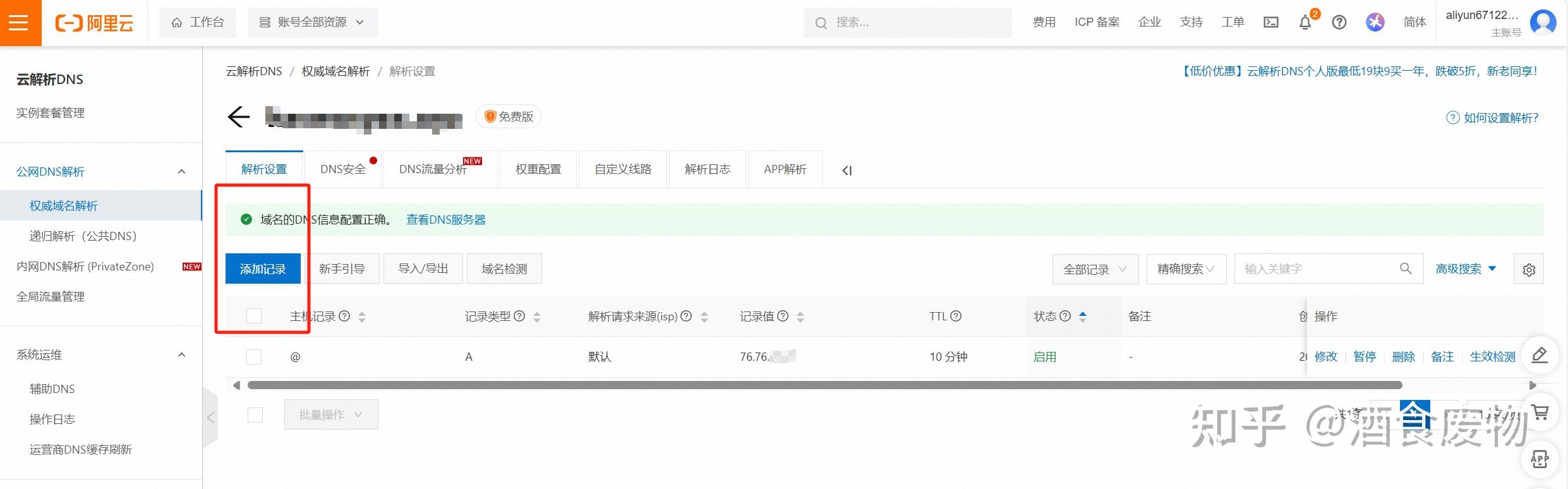Sort by 状态 column arrows
Screen dimensions: 1568x489
(x=1083, y=317)
